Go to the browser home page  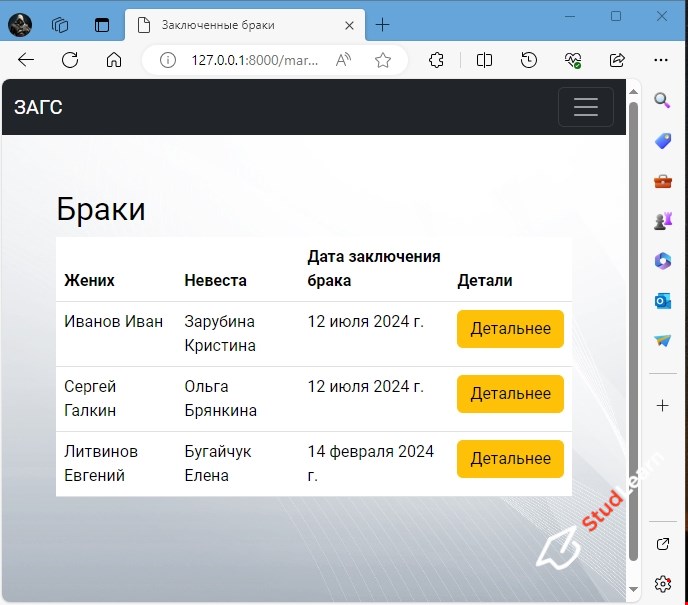(114, 60)
